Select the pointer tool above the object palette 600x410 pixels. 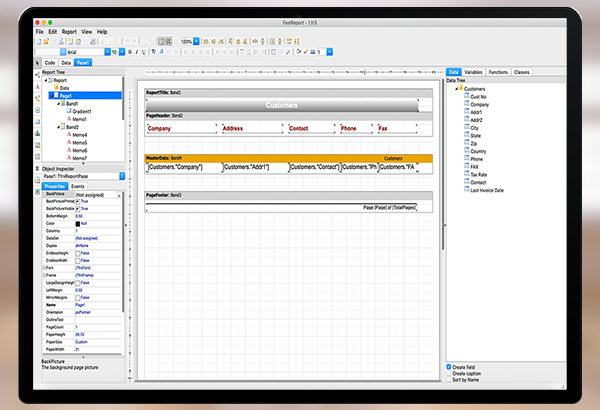(x=39, y=62)
